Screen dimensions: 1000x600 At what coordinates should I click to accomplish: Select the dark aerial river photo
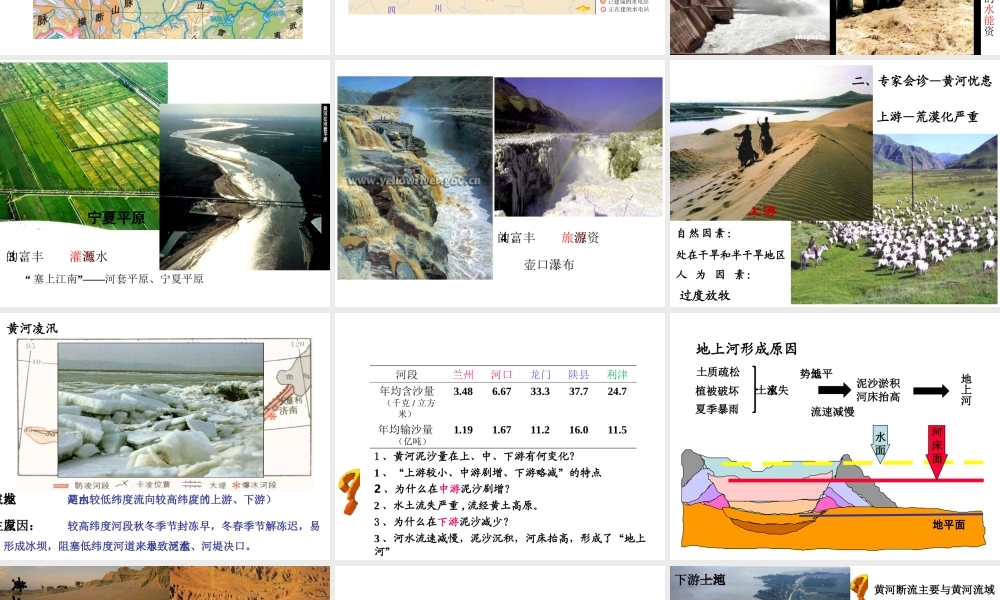point(244,187)
